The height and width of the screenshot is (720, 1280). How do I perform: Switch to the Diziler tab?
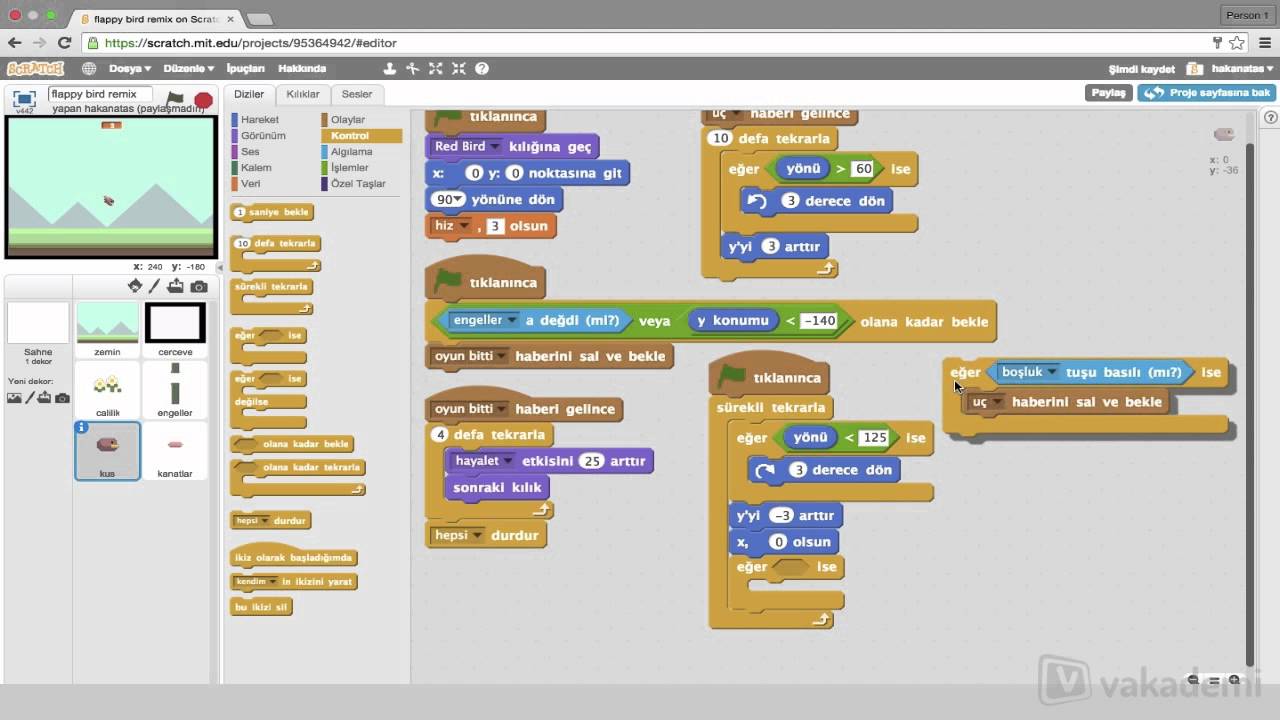tap(248, 94)
